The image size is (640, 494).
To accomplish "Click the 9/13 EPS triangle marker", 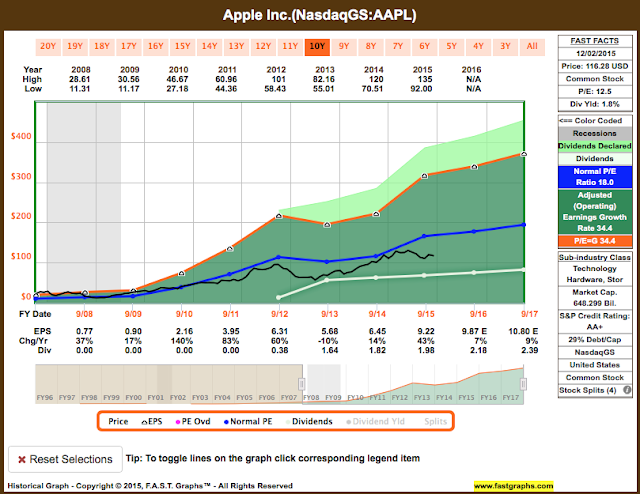I will (327, 225).
